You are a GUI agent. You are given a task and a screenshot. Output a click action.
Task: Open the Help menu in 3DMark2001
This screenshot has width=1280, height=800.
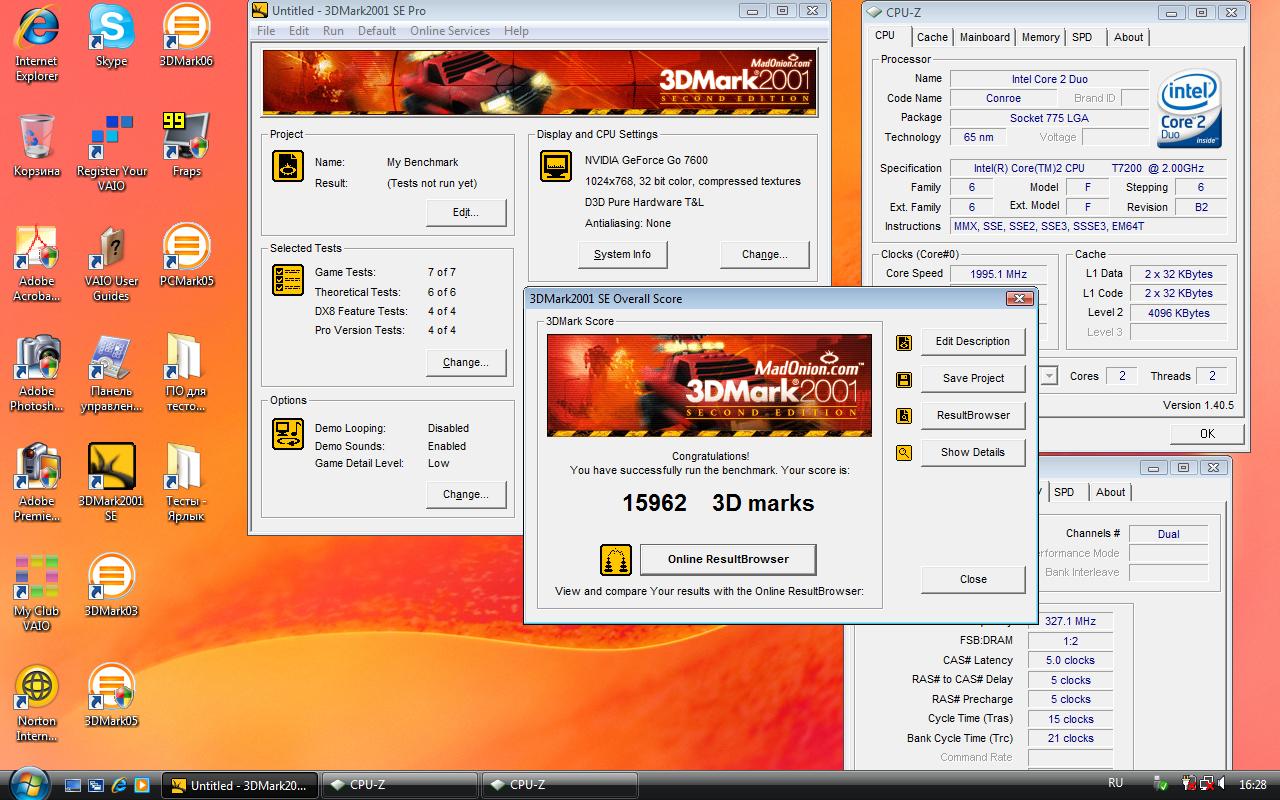click(516, 31)
